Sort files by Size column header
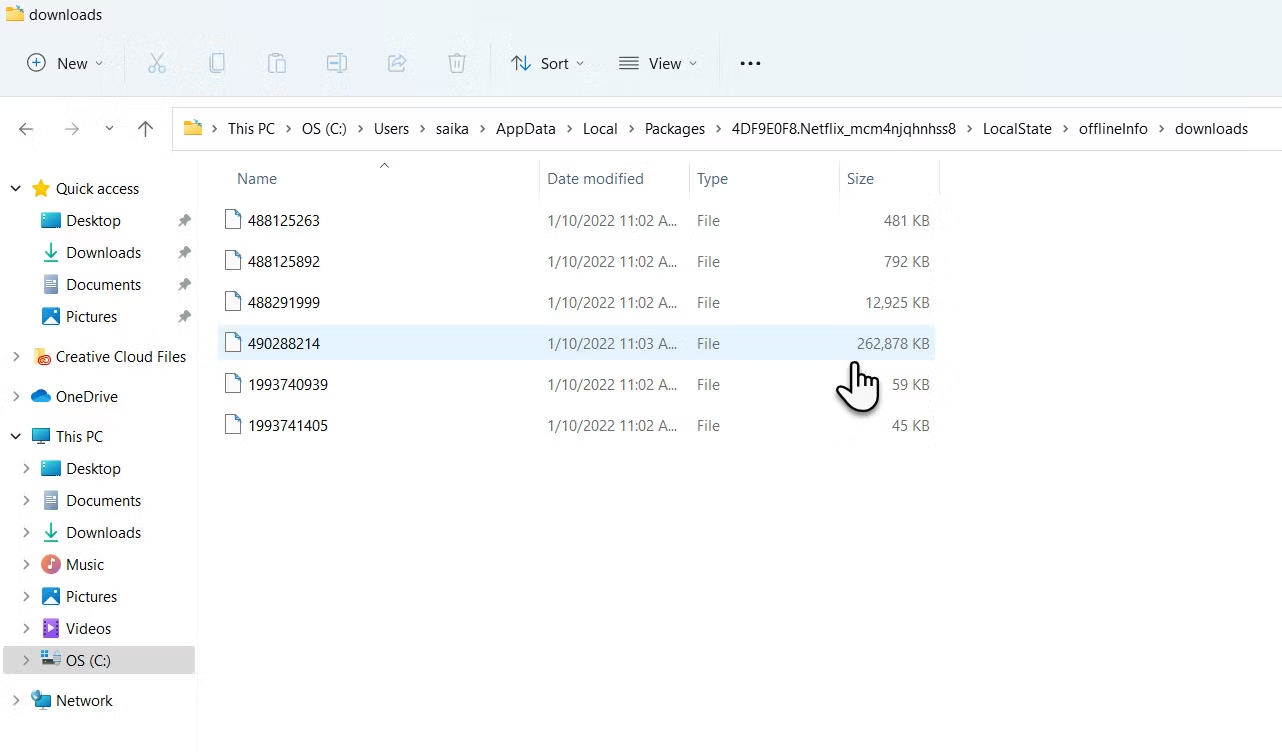Screen dimensions: 1282x752 click(x=860, y=179)
